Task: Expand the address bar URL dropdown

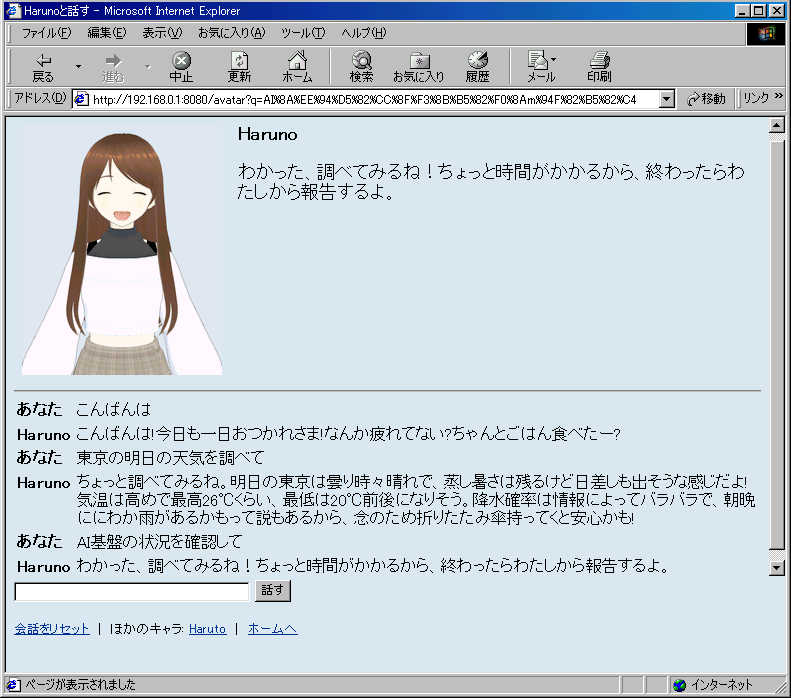Action: tap(667, 99)
